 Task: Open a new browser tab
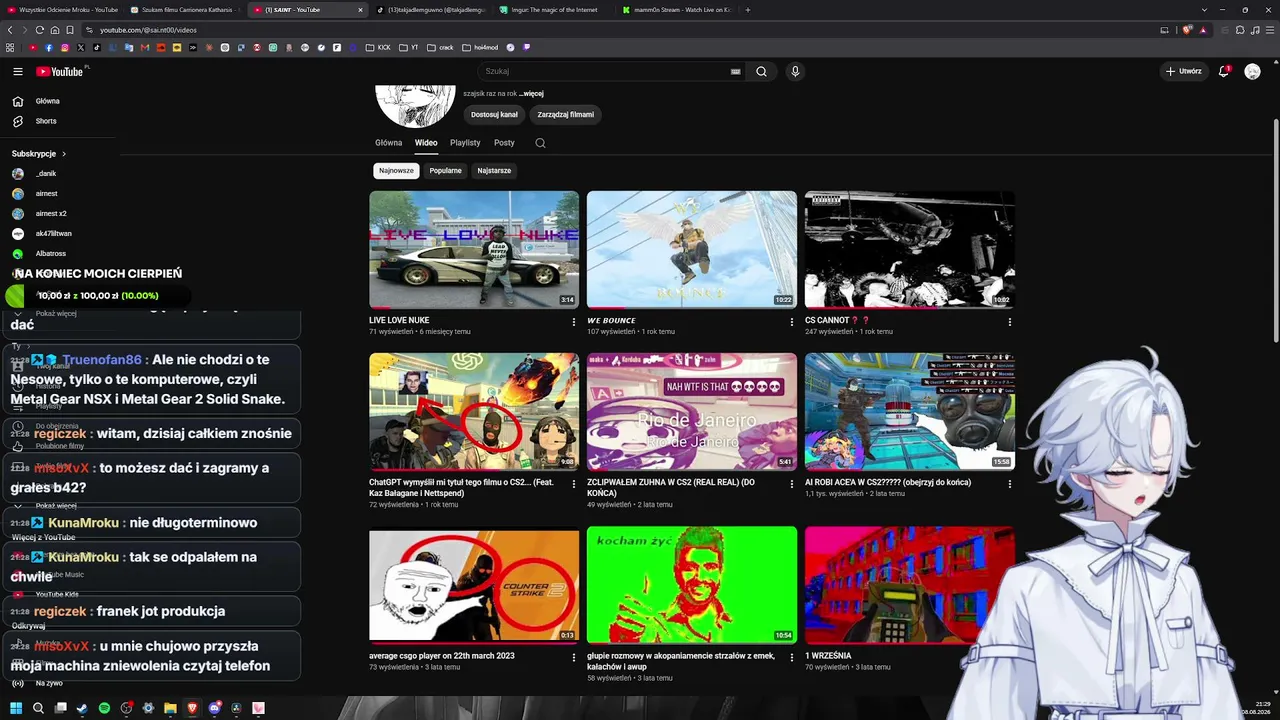tap(748, 10)
